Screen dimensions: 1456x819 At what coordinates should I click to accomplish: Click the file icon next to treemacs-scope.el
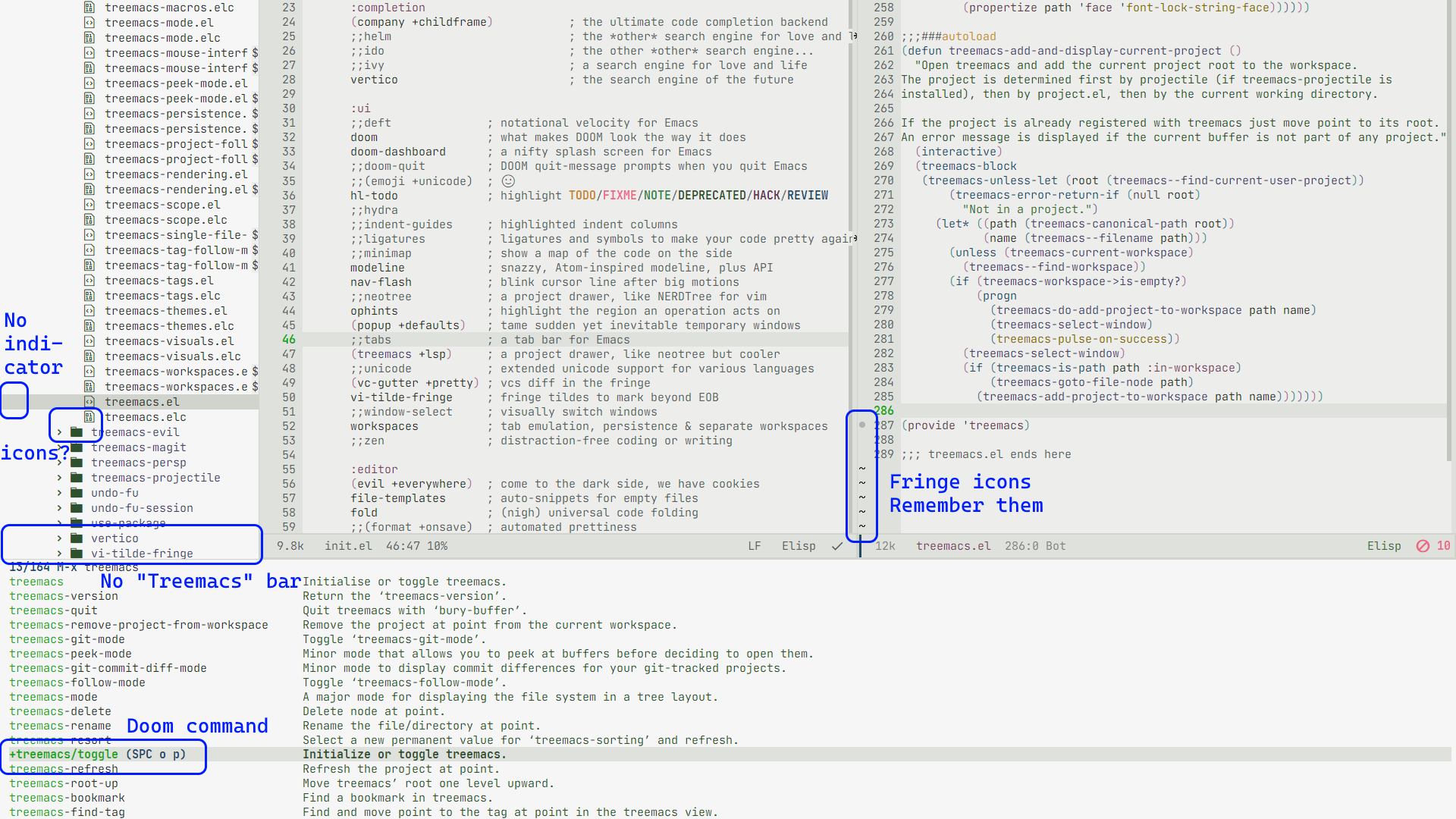89,205
